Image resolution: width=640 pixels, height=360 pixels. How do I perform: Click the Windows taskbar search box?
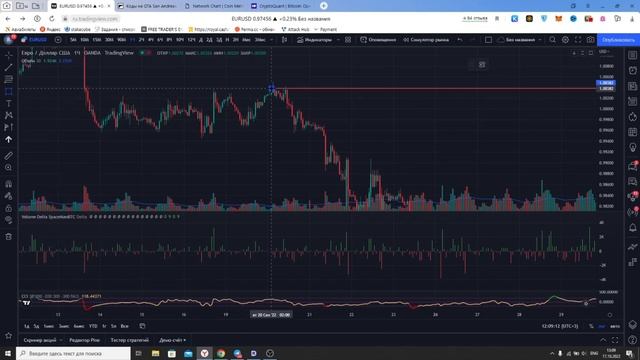(x=73, y=353)
